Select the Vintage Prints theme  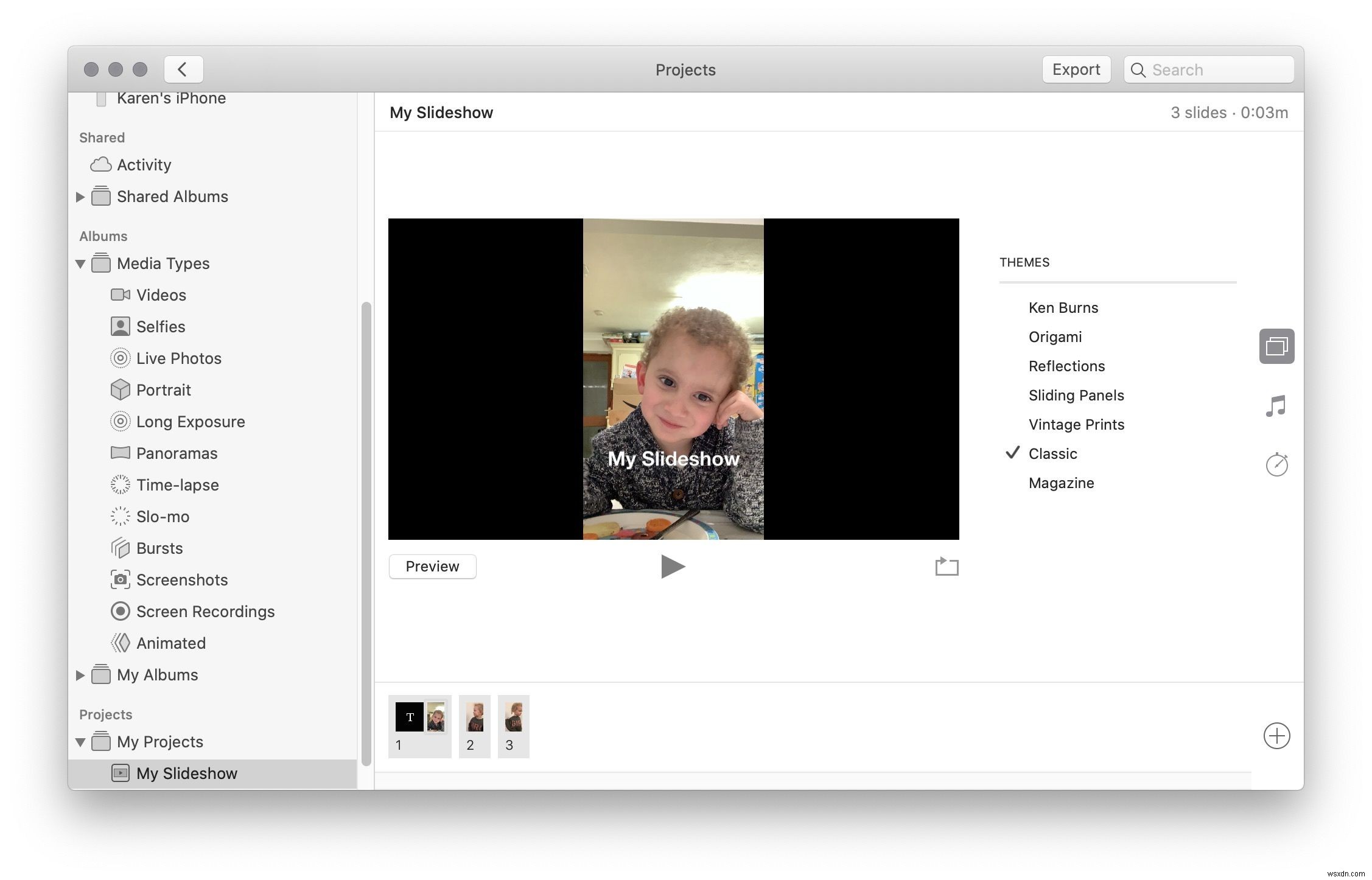tap(1076, 424)
